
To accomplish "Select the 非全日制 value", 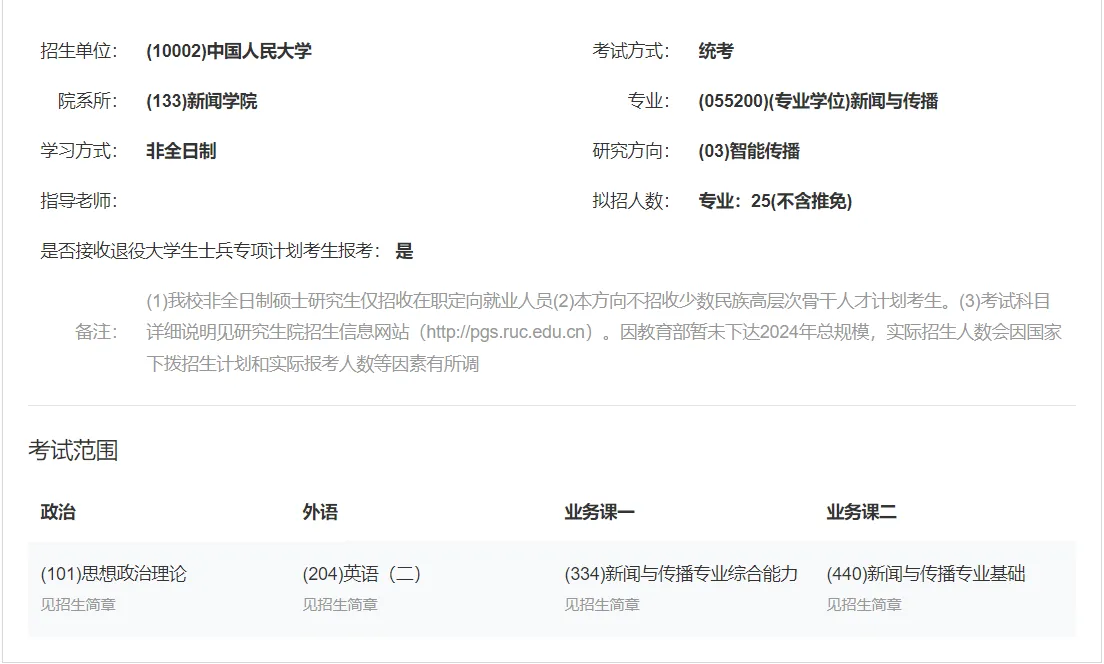I will (181, 151).
